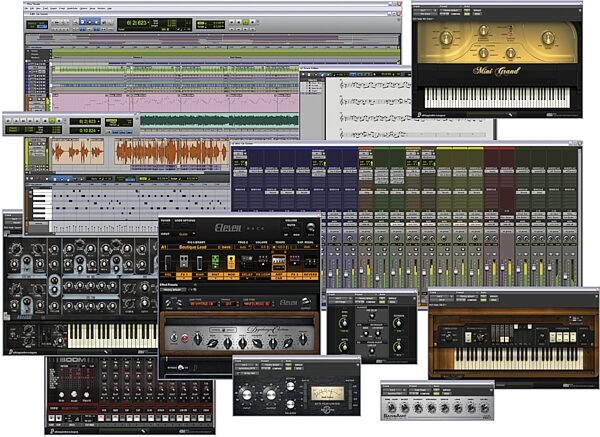This screenshot has width=600, height=437.
Task: Turn the rightmost chicken-head knob on Eleven amp
Action: pyautogui.click(x=303, y=338)
